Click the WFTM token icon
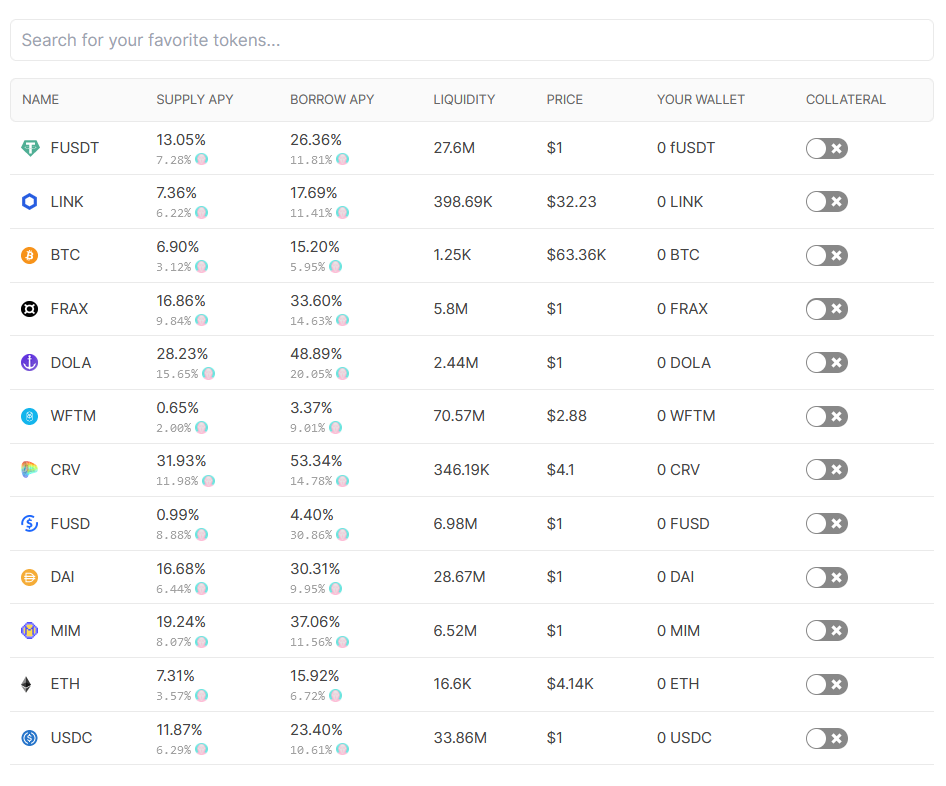Viewport: 946px width, 786px height. (30, 416)
